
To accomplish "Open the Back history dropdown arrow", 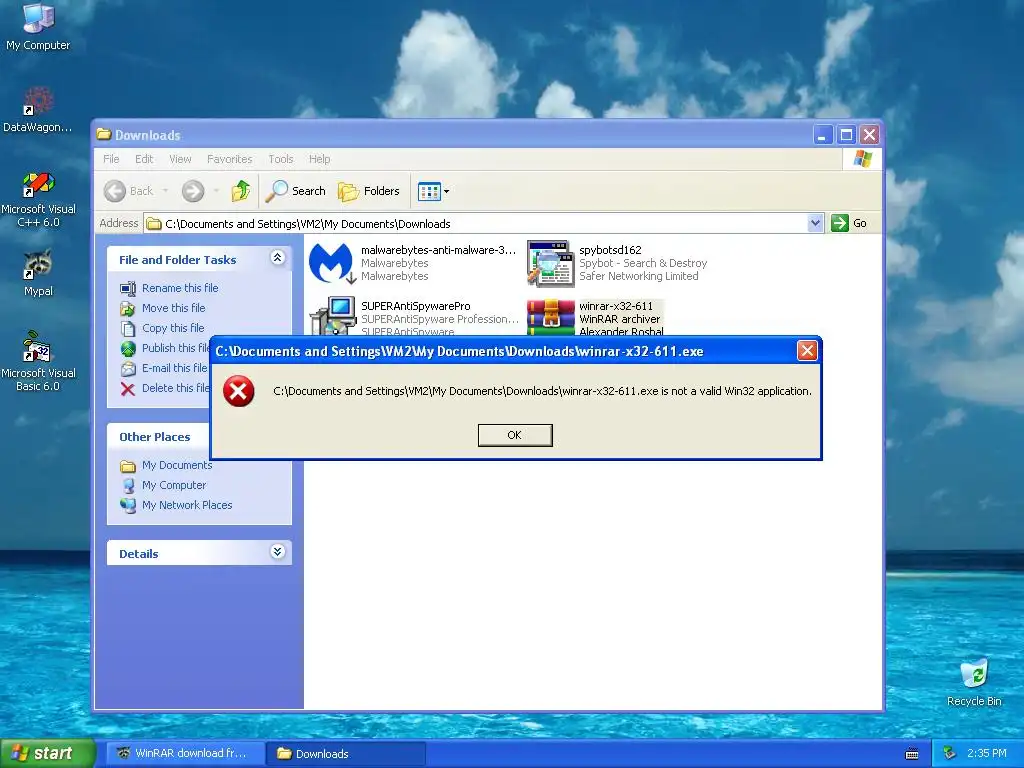I will [166, 191].
